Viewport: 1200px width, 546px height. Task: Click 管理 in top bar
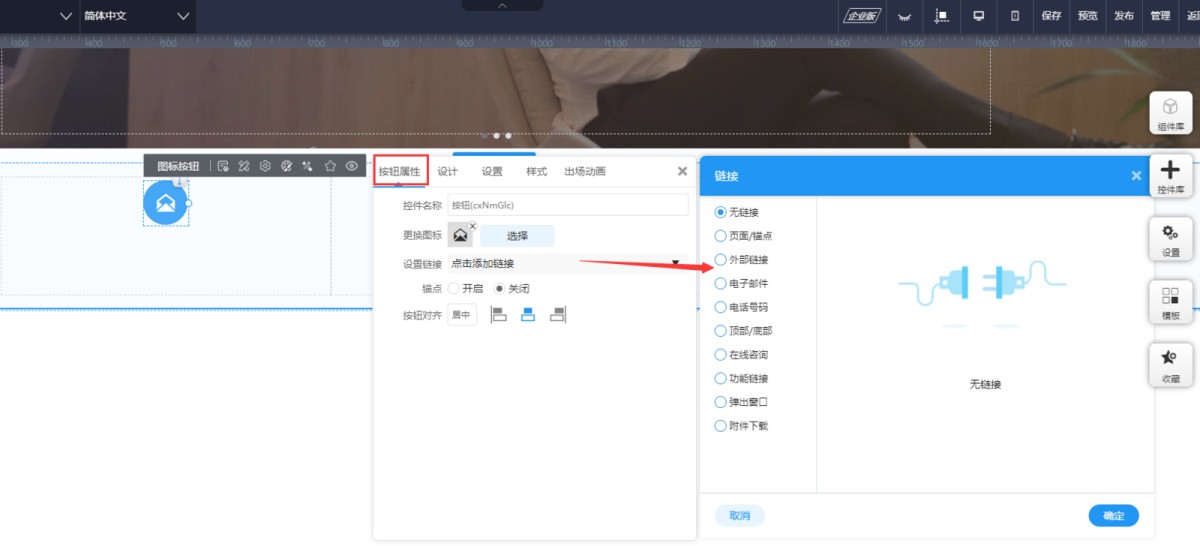(x=1160, y=16)
